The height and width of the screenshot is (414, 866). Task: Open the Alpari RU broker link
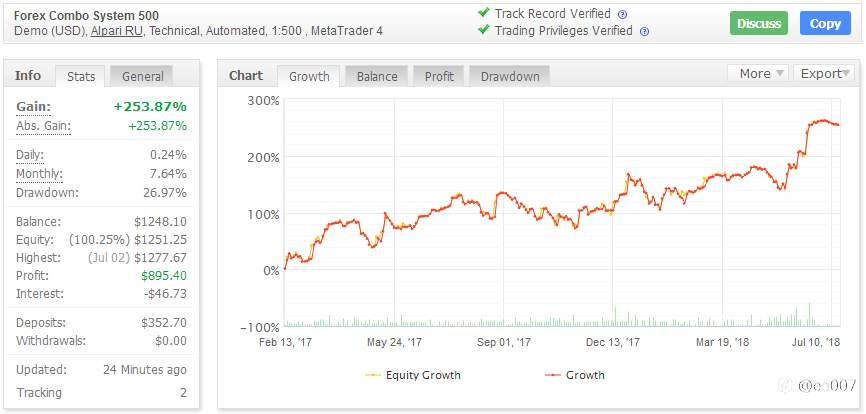pos(118,31)
